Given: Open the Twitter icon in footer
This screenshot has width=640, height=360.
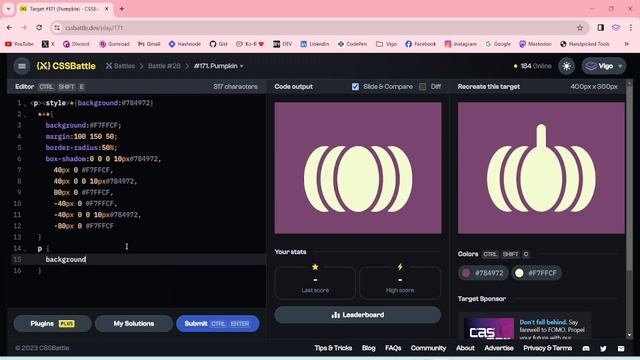Looking at the screenshot, I should (x=603, y=349).
